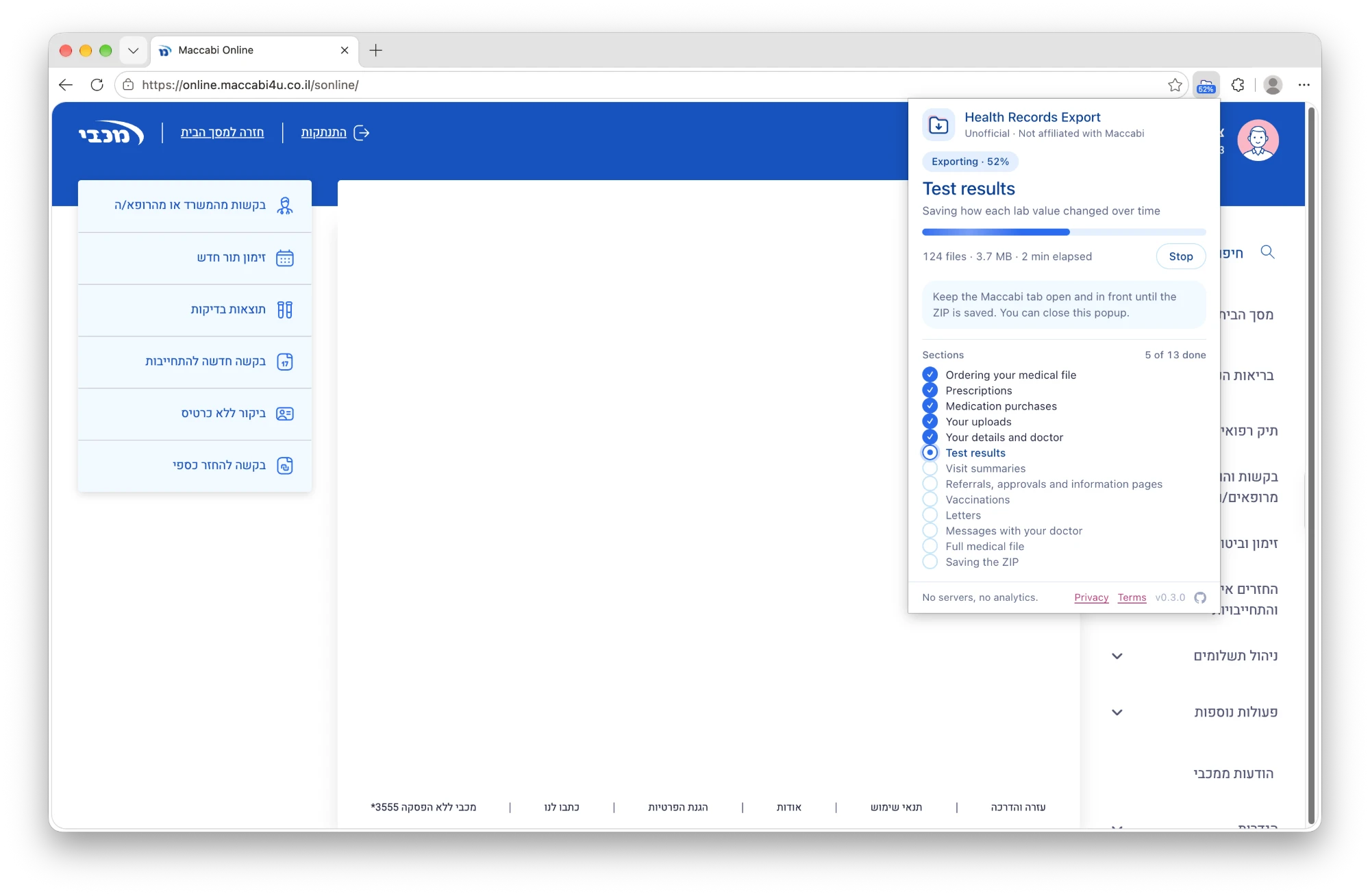Click the radio indicator next to Test results
1370x896 pixels.
click(x=930, y=453)
